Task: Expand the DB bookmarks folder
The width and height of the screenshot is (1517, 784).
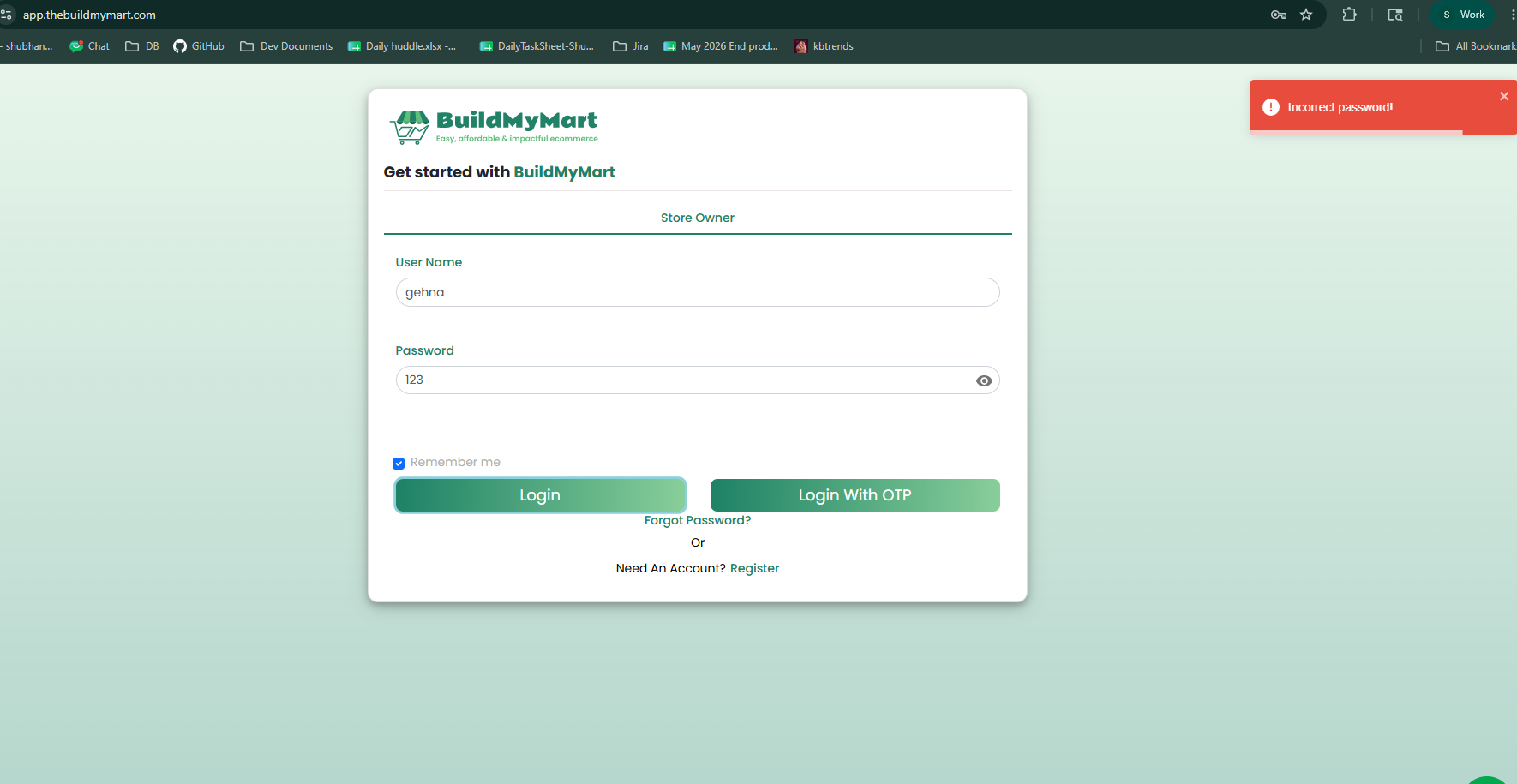Action: (142, 46)
